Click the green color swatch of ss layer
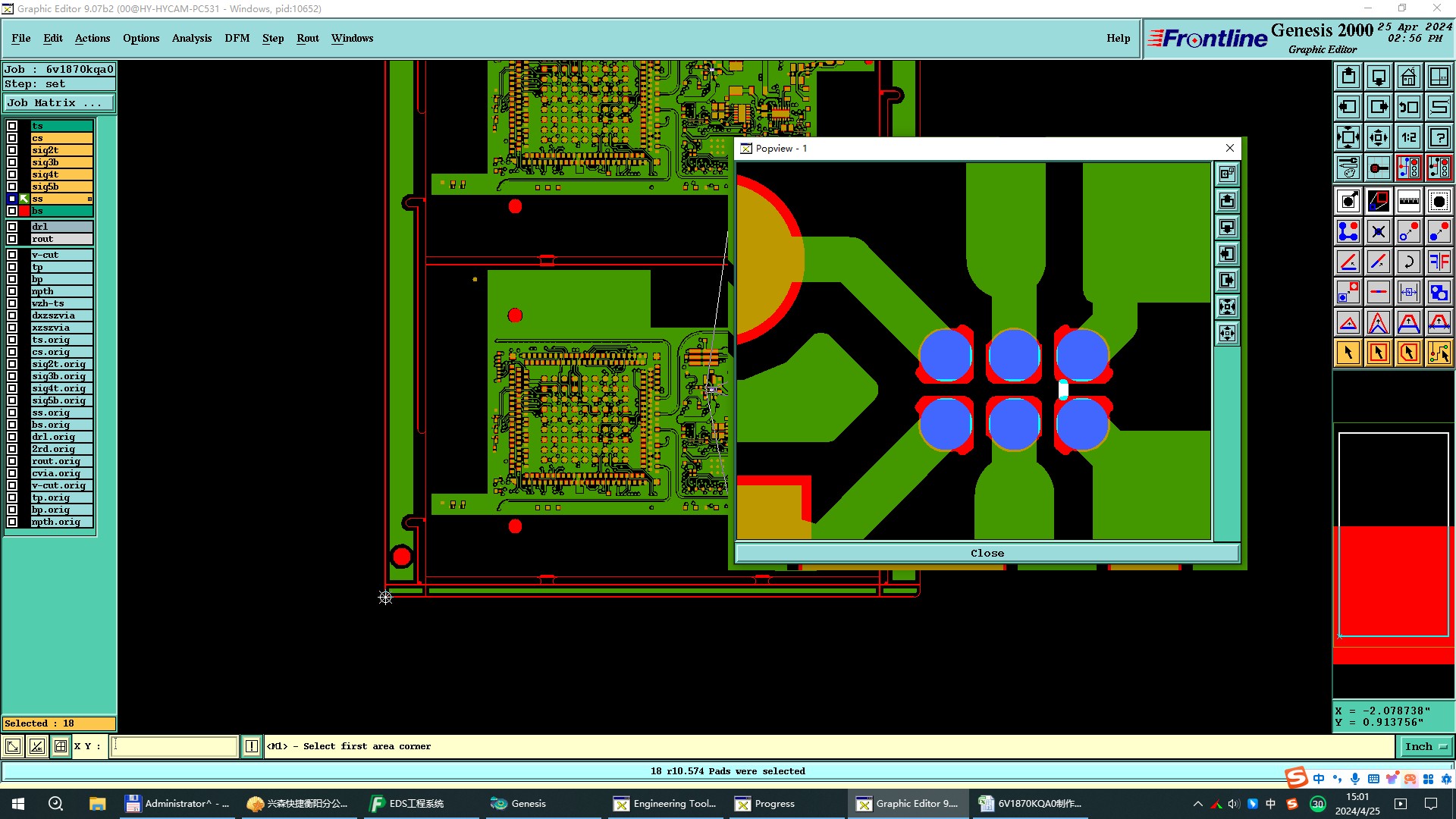The width and height of the screenshot is (1456, 819). click(x=24, y=199)
